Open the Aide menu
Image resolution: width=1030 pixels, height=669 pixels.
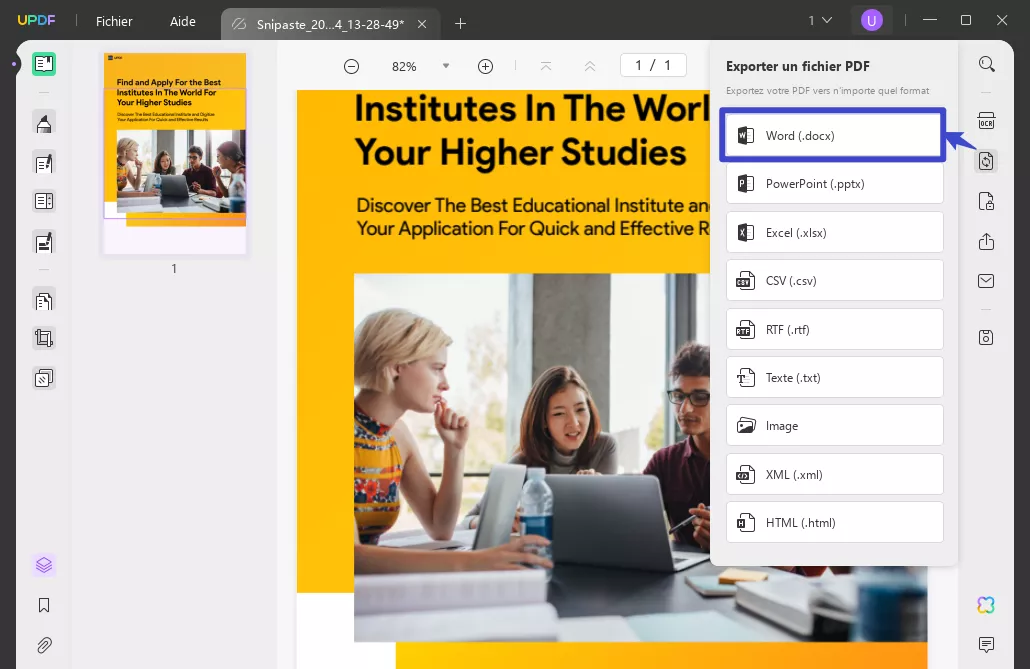click(x=183, y=22)
